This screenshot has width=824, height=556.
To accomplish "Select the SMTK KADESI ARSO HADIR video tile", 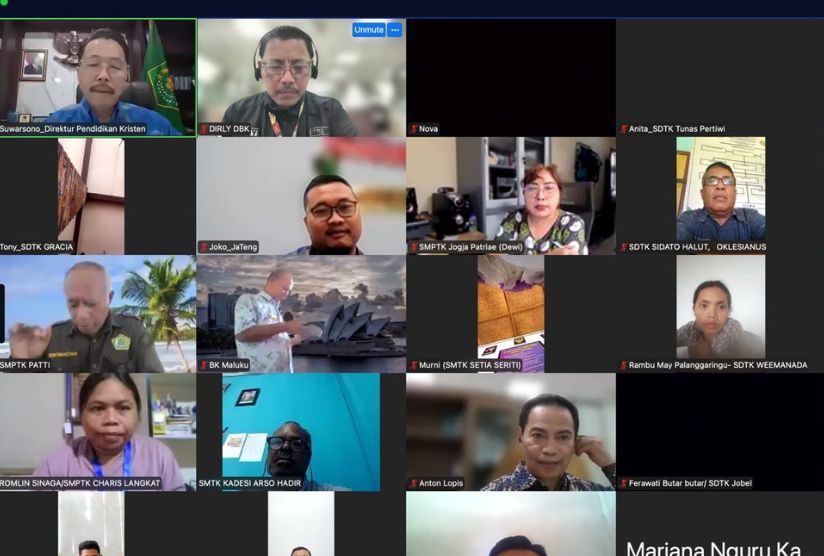I will [301, 432].
